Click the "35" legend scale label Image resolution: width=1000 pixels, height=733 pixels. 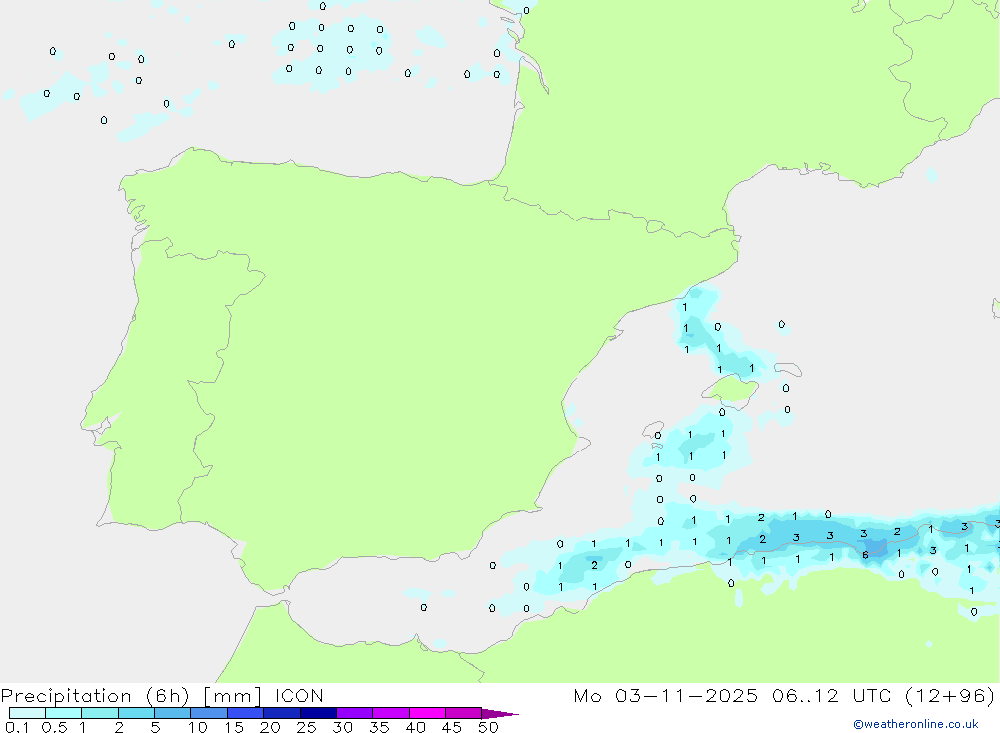click(x=379, y=727)
